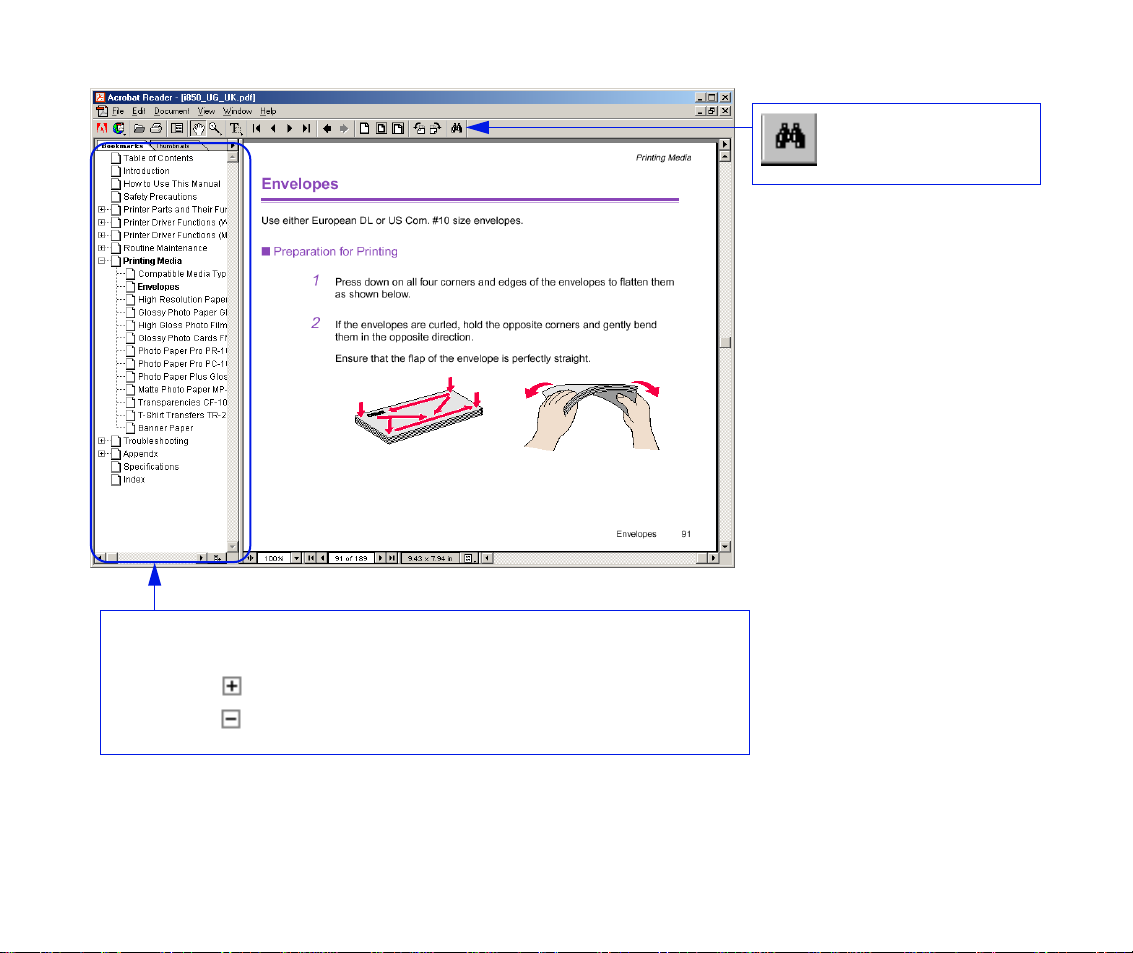Screen dimensions: 1133x953
Task: Open the Edit menu
Action: pyautogui.click(x=139, y=111)
